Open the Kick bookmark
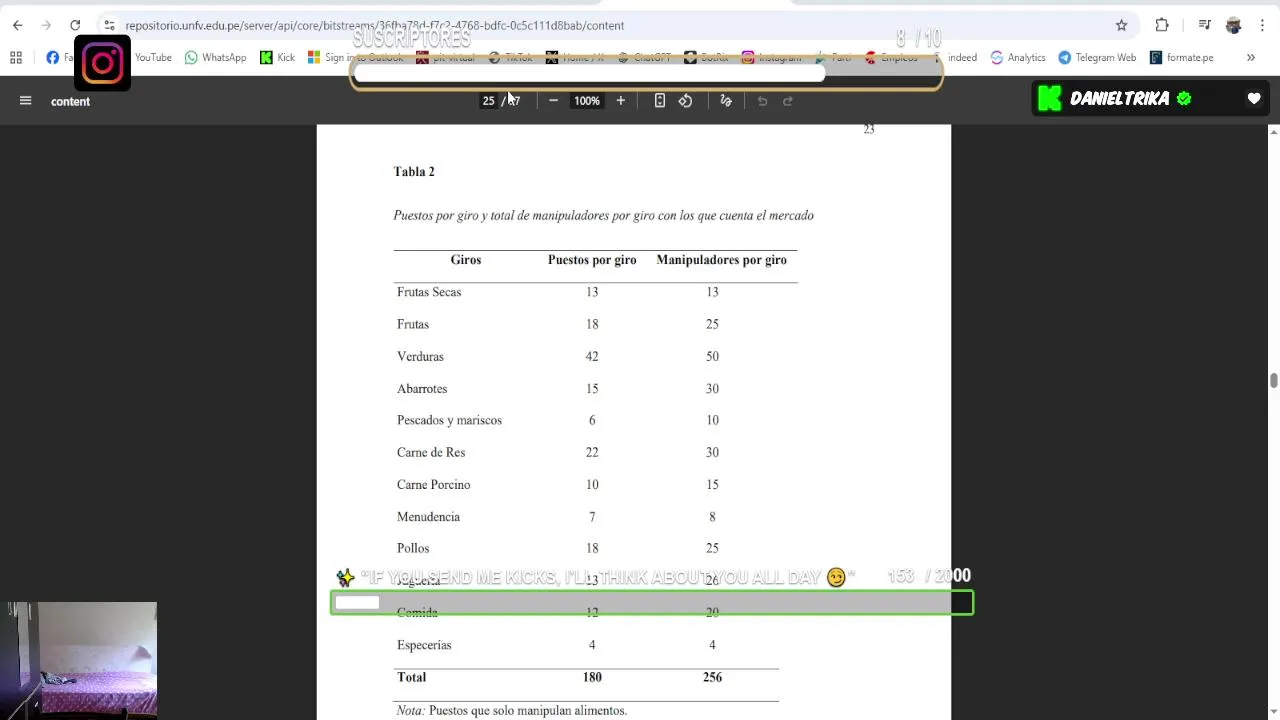This screenshot has width=1280, height=720. click(x=277, y=57)
